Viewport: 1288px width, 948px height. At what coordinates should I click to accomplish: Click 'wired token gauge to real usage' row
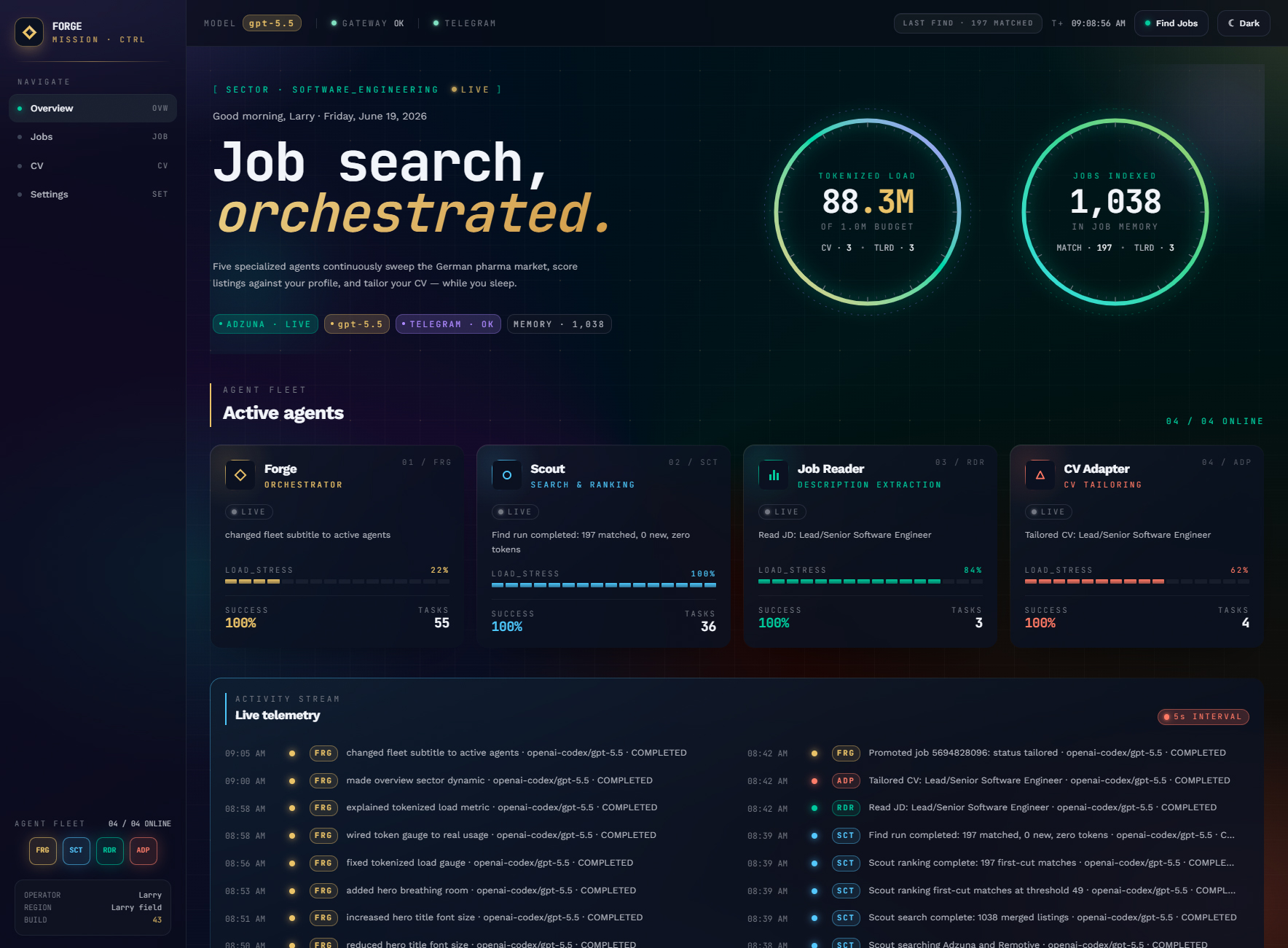[x=475, y=836]
